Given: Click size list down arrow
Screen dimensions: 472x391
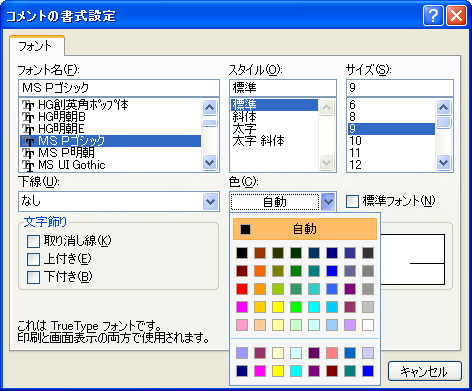Looking at the screenshot, I should coord(444,163).
